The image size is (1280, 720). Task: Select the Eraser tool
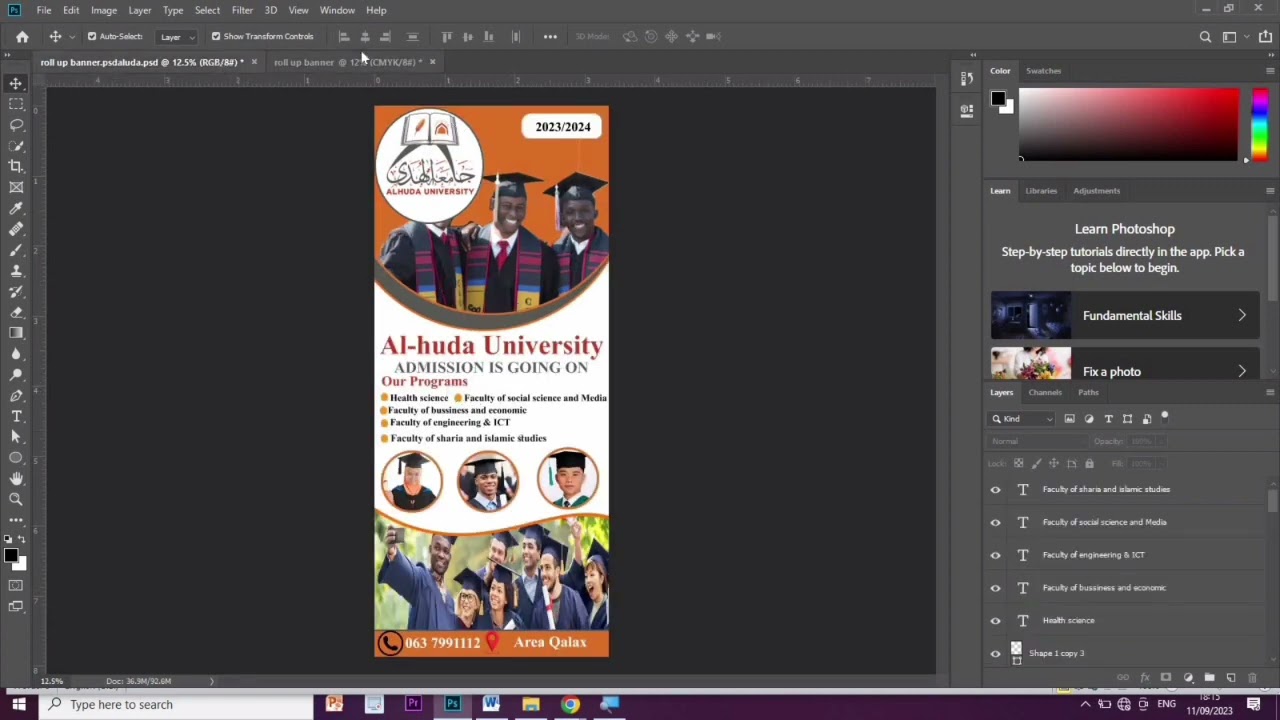16,312
